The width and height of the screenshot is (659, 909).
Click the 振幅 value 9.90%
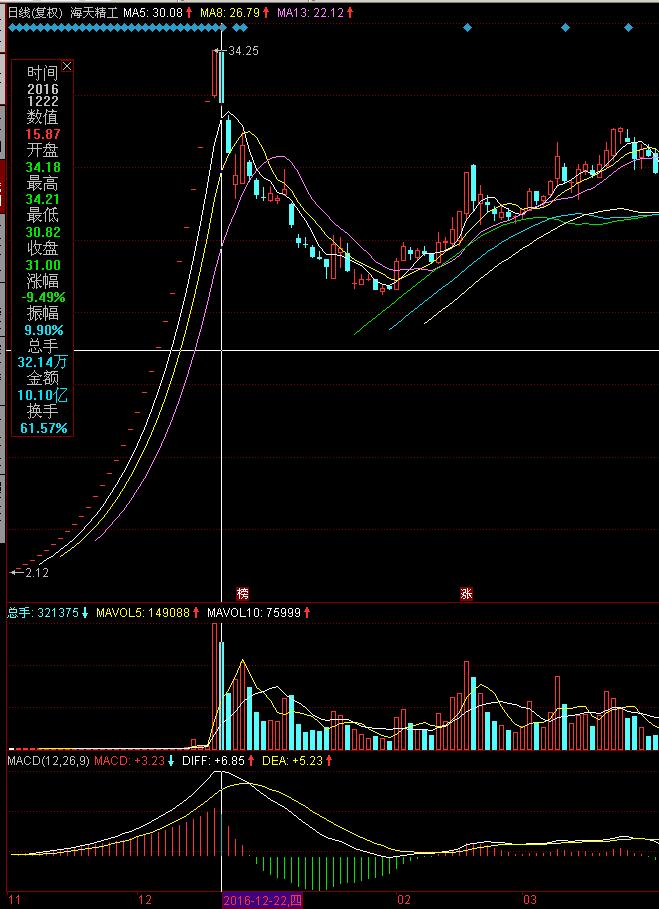(43, 330)
